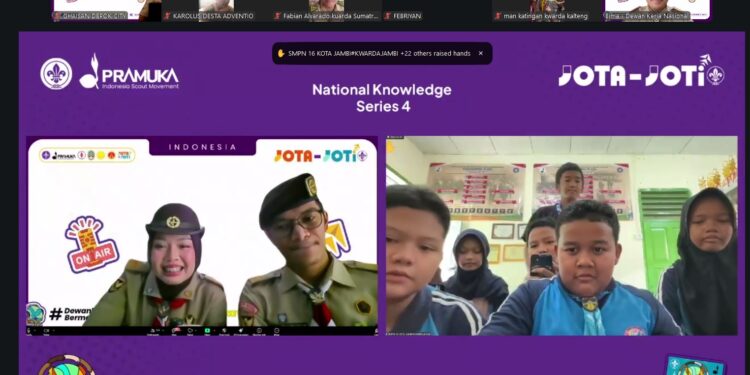Click video camera icon in embedded Zoom toolbar
Image resolution: width=750 pixels, height=375 pixels.
46,331
